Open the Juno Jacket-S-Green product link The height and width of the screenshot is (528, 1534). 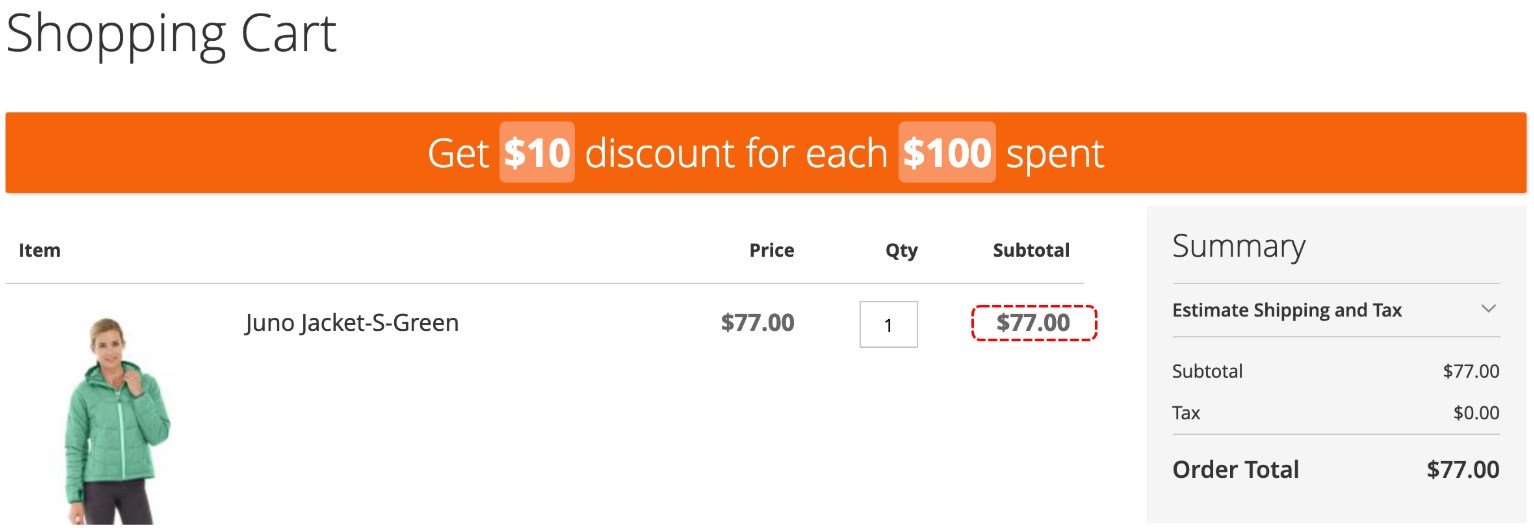pyautogui.click(x=352, y=323)
